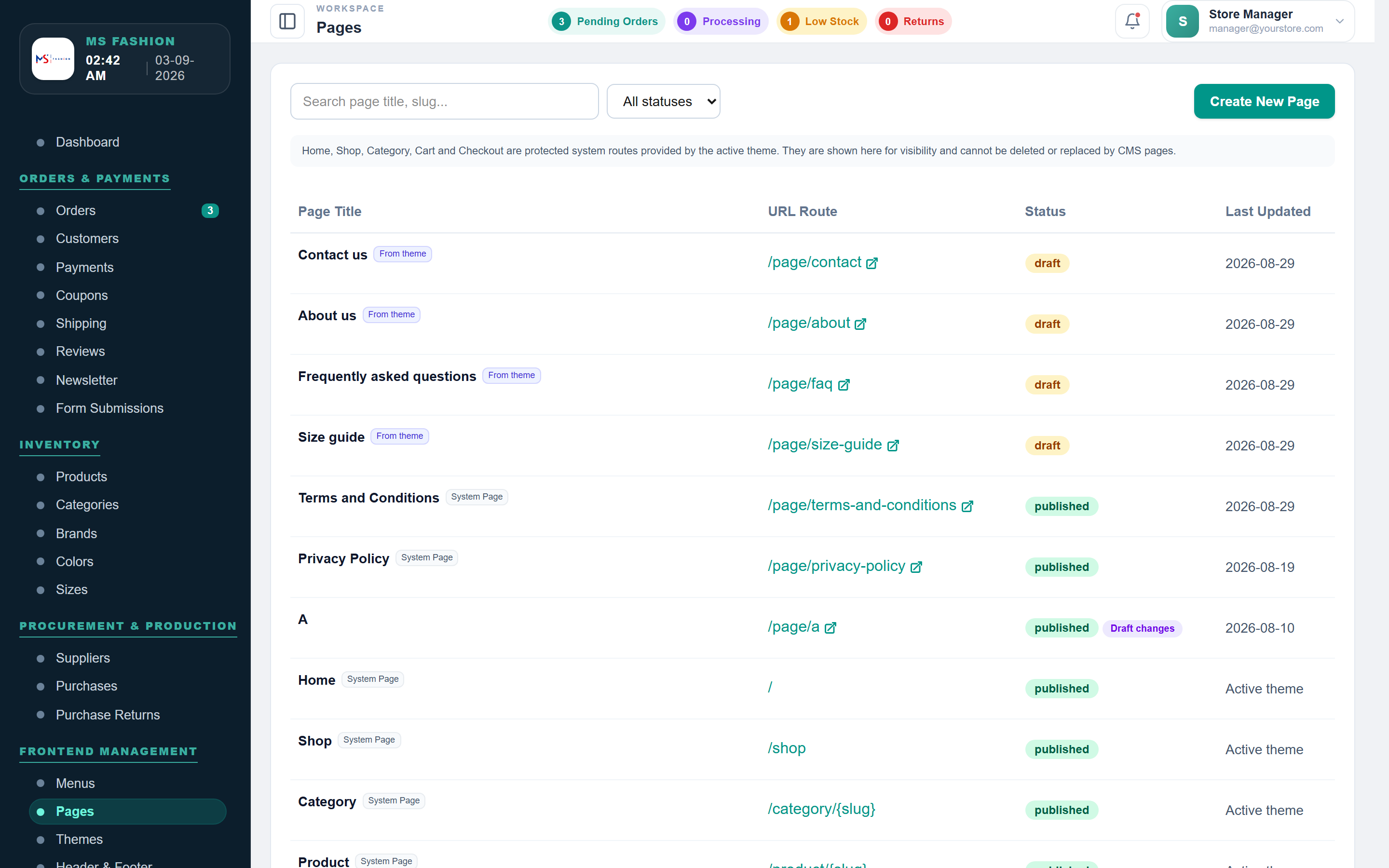Open Shipping settings

click(x=81, y=323)
